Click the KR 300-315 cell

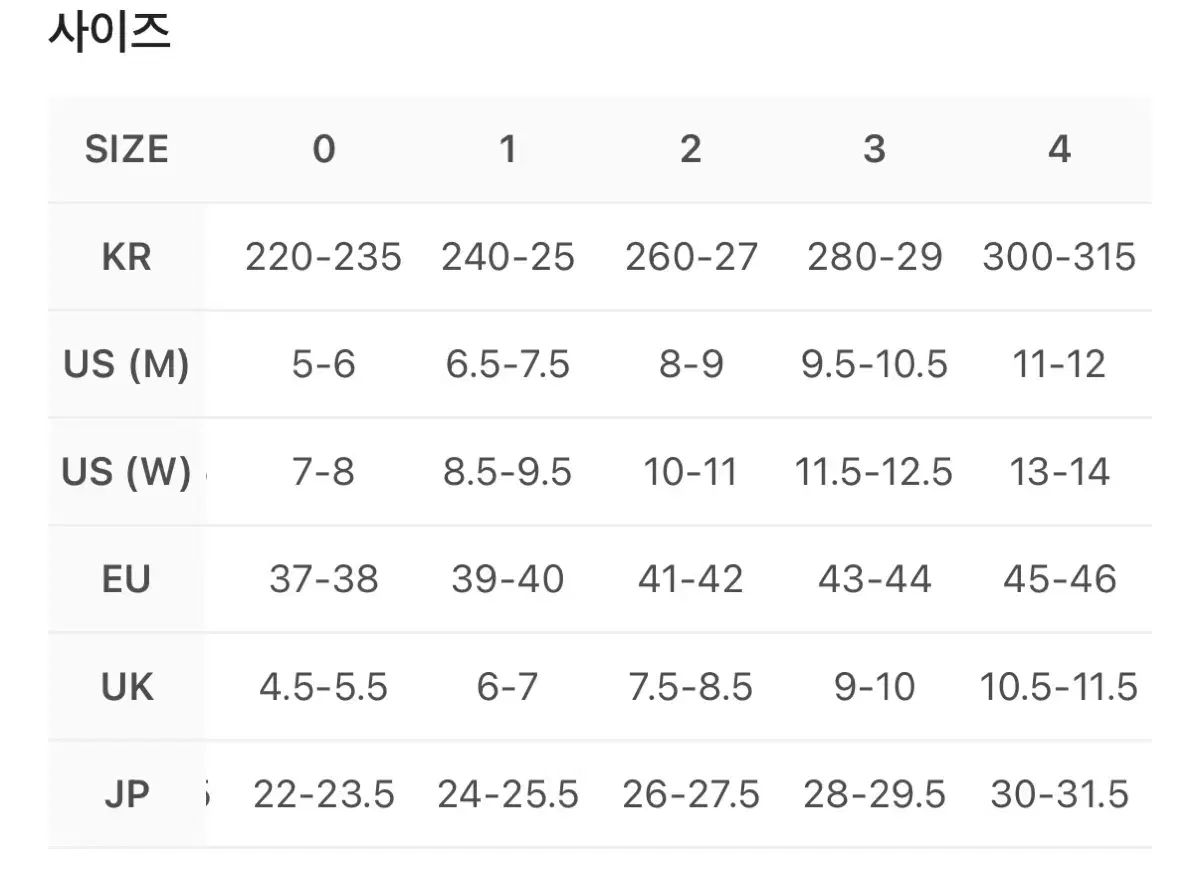(1059, 257)
